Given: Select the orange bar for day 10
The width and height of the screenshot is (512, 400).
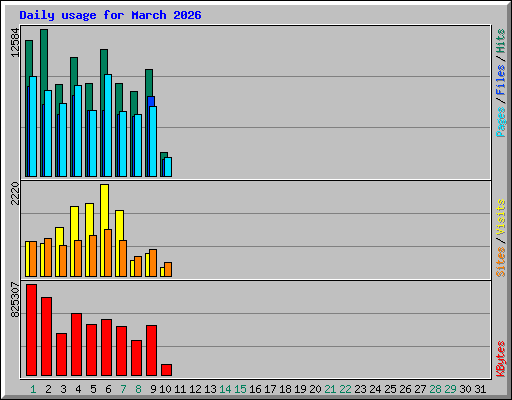Looking at the screenshot, I should point(168,269).
